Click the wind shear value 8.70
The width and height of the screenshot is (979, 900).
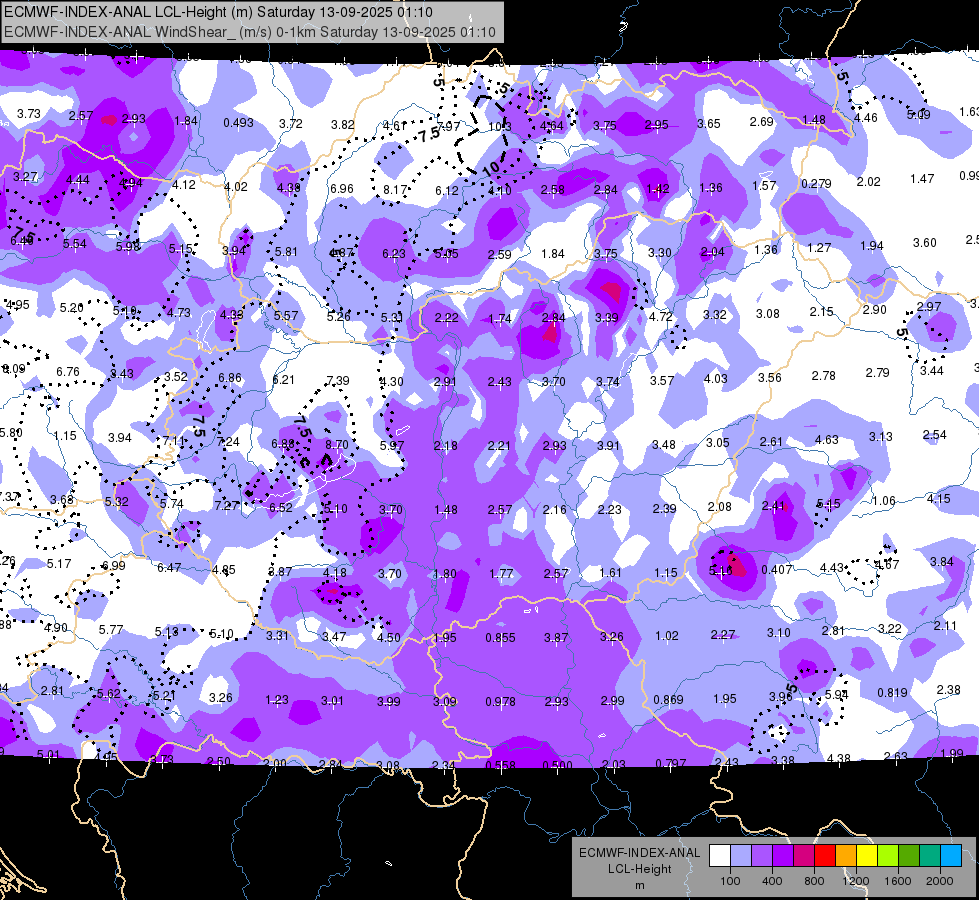pos(337,445)
